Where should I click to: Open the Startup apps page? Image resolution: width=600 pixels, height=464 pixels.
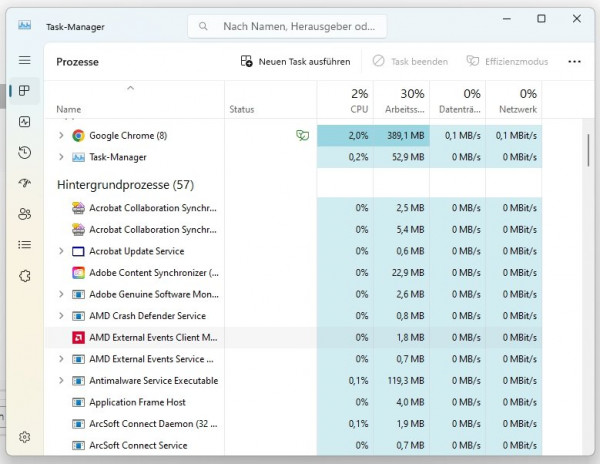(25, 183)
